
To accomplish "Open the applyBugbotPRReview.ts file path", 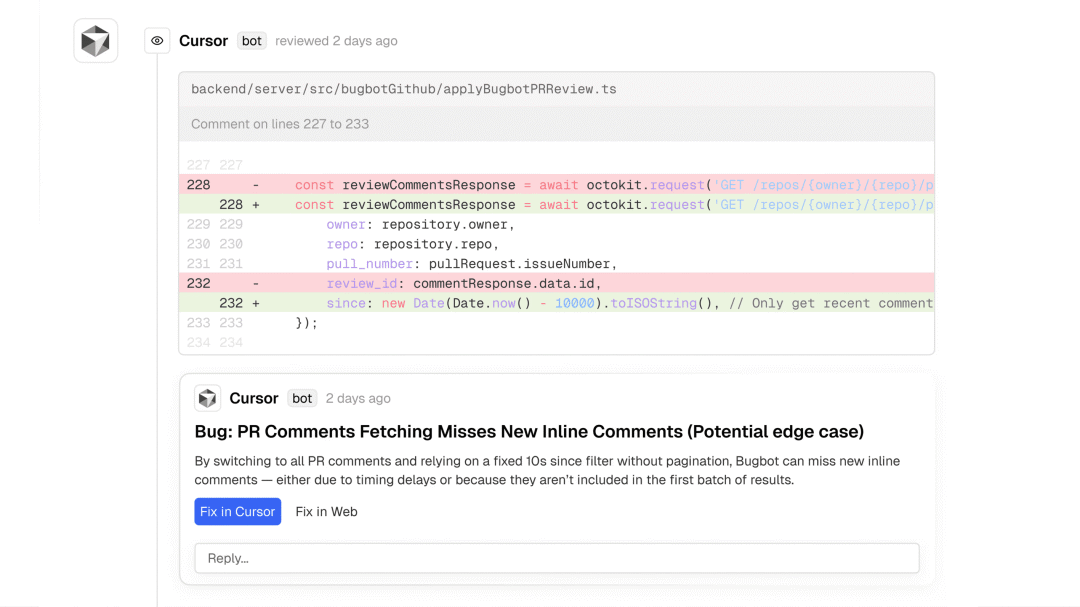I will click(x=404, y=89).
